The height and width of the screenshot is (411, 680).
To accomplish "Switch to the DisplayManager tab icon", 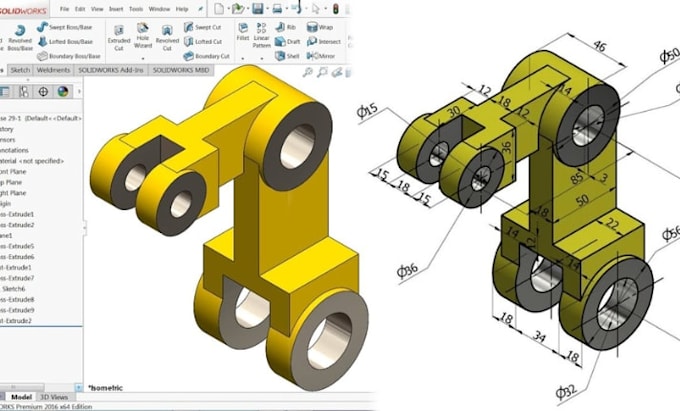I will (63, 91).
